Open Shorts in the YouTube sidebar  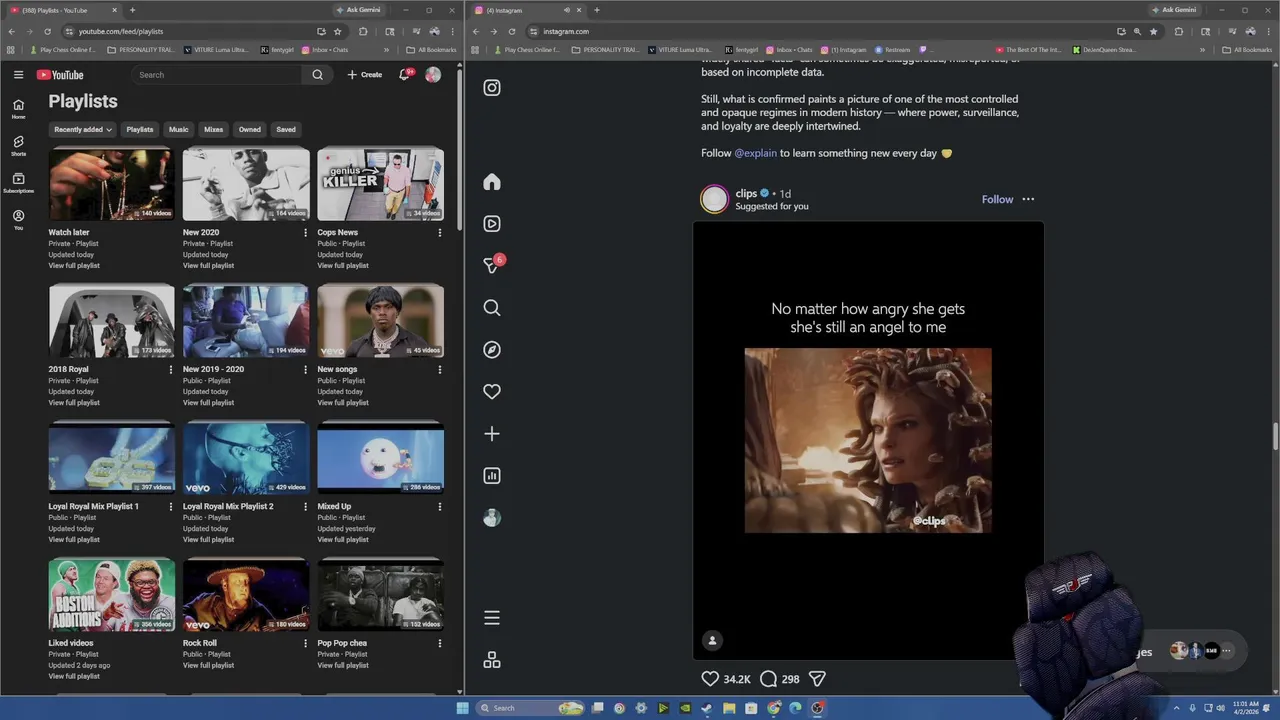[x=18, y=145]
